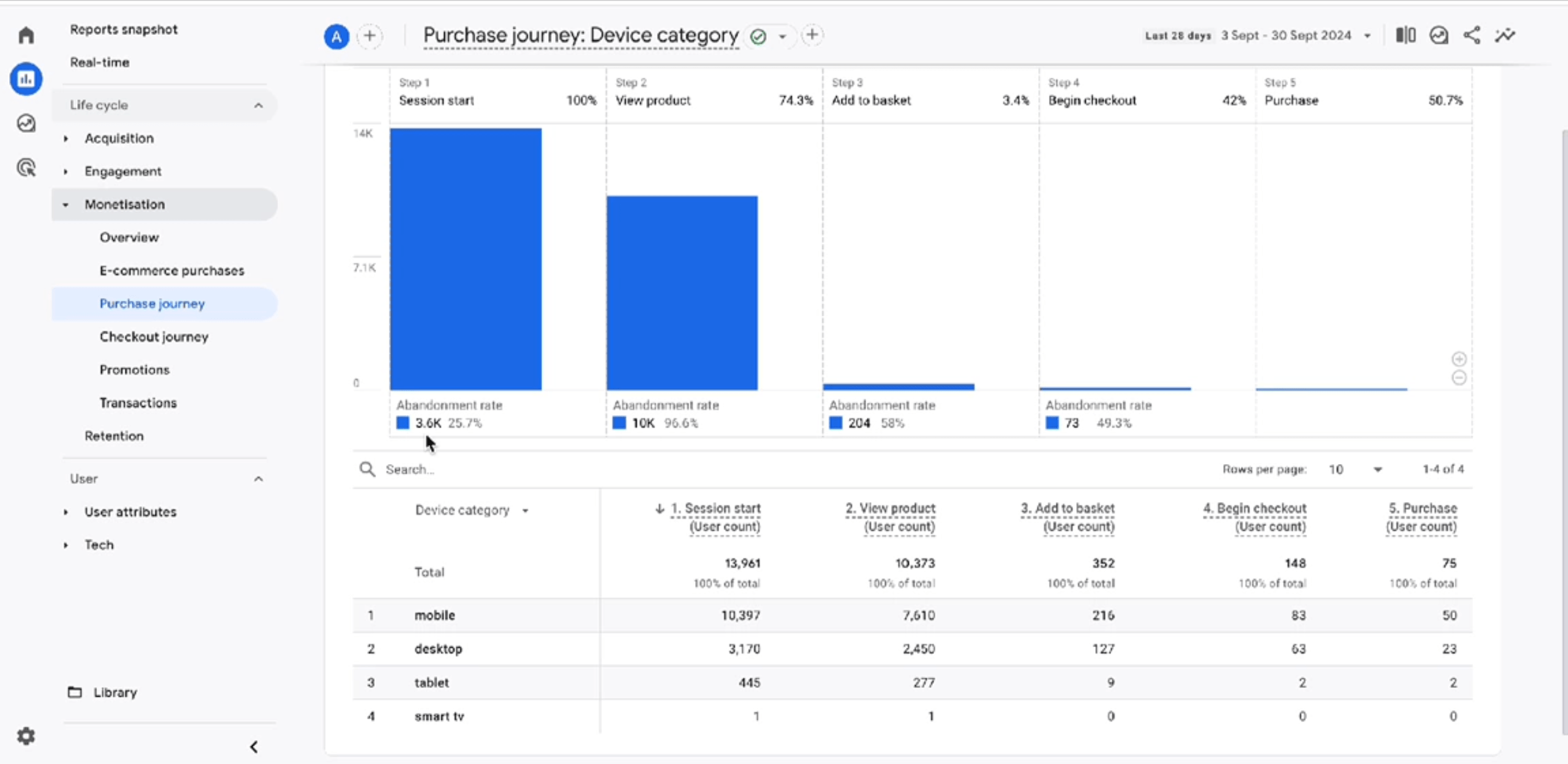Image resolution: width=1568 pixels, height=764 pixels.
Task: Collapse the Life cycle section
Action: point(258,105)
